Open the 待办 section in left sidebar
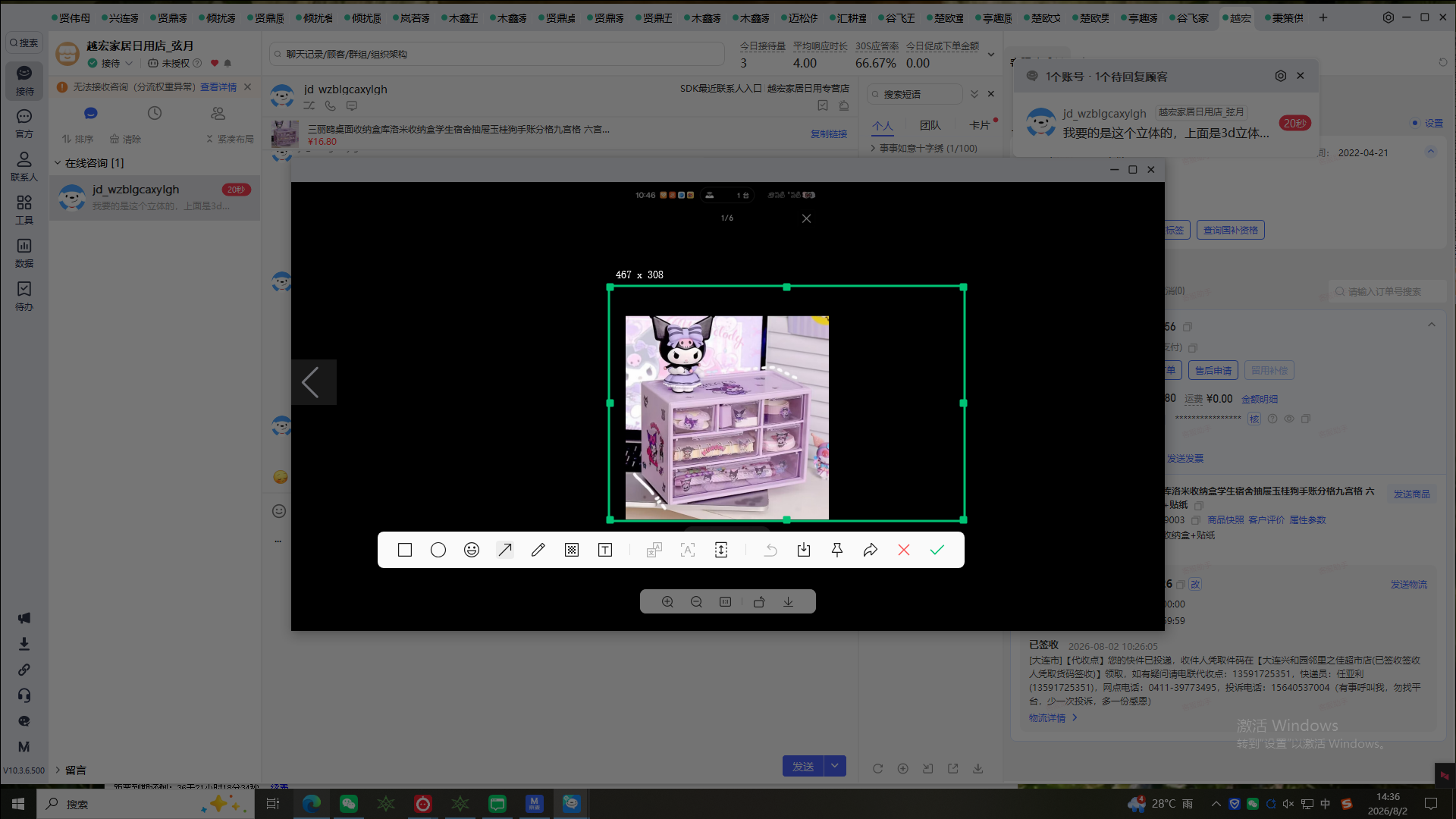1456x819 pixels. click(x=24, y=297)
